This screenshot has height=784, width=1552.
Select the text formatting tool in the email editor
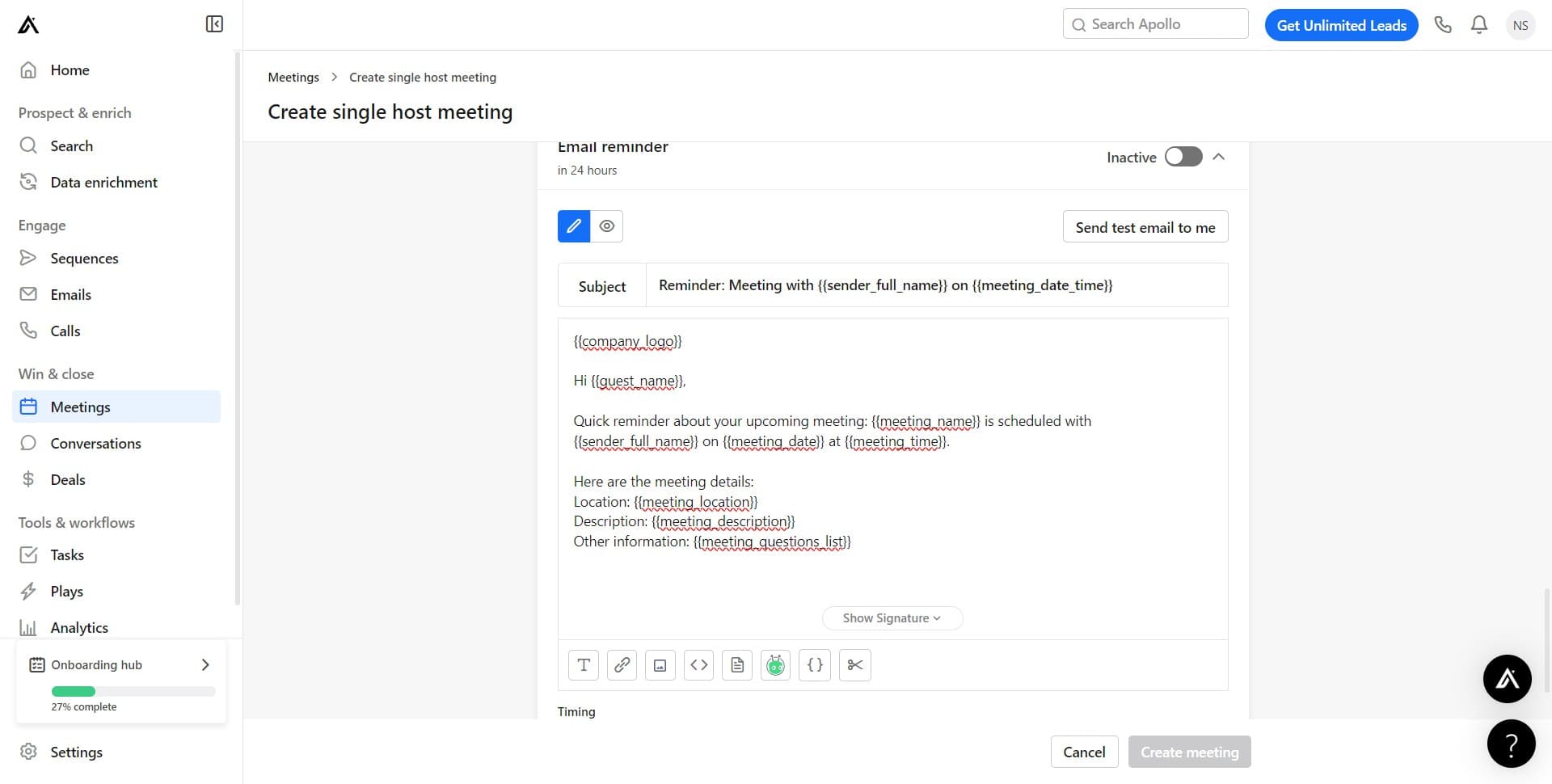point(583,664)
